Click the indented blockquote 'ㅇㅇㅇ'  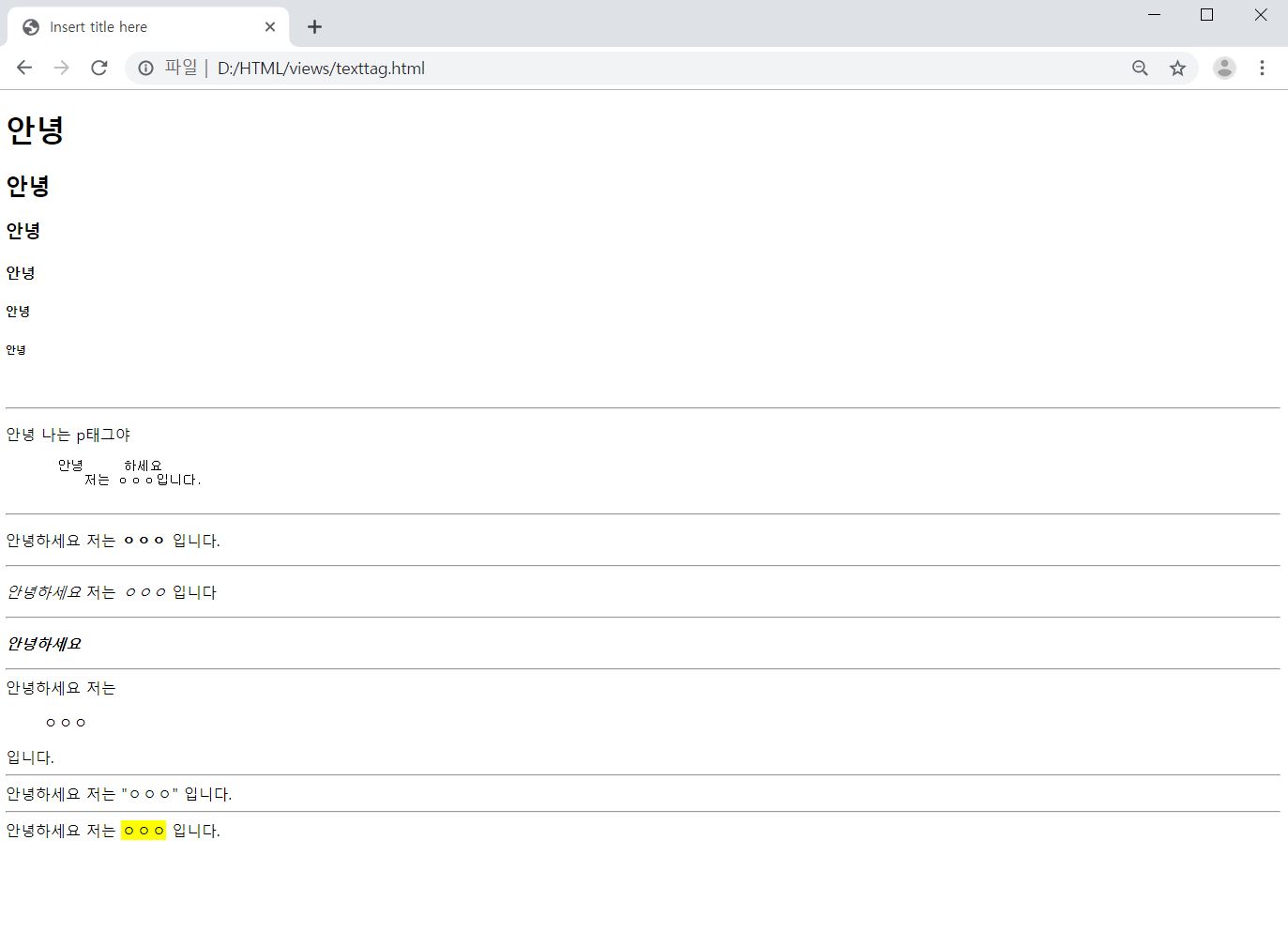(66, 723)
